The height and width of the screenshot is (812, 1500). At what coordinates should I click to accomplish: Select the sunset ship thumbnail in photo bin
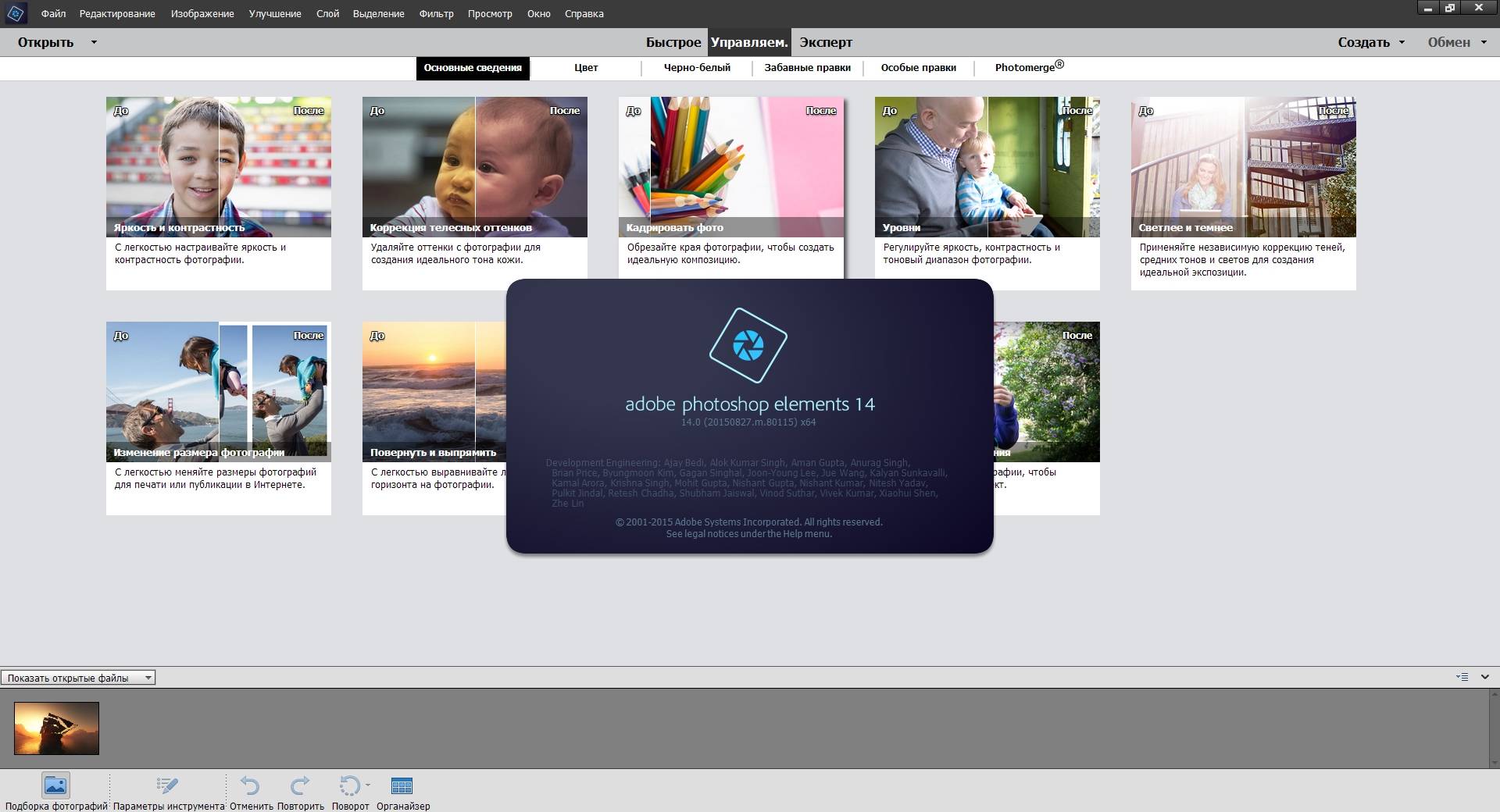(56, 728)
